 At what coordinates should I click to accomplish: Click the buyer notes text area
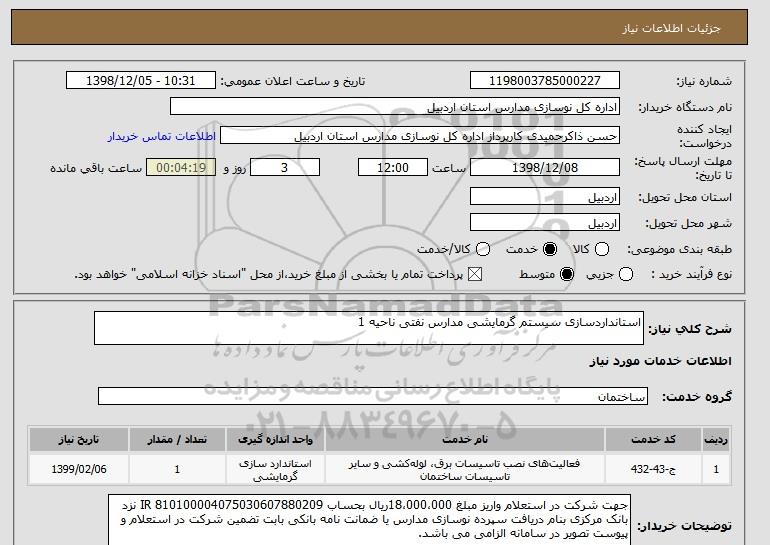click(369, 520)
